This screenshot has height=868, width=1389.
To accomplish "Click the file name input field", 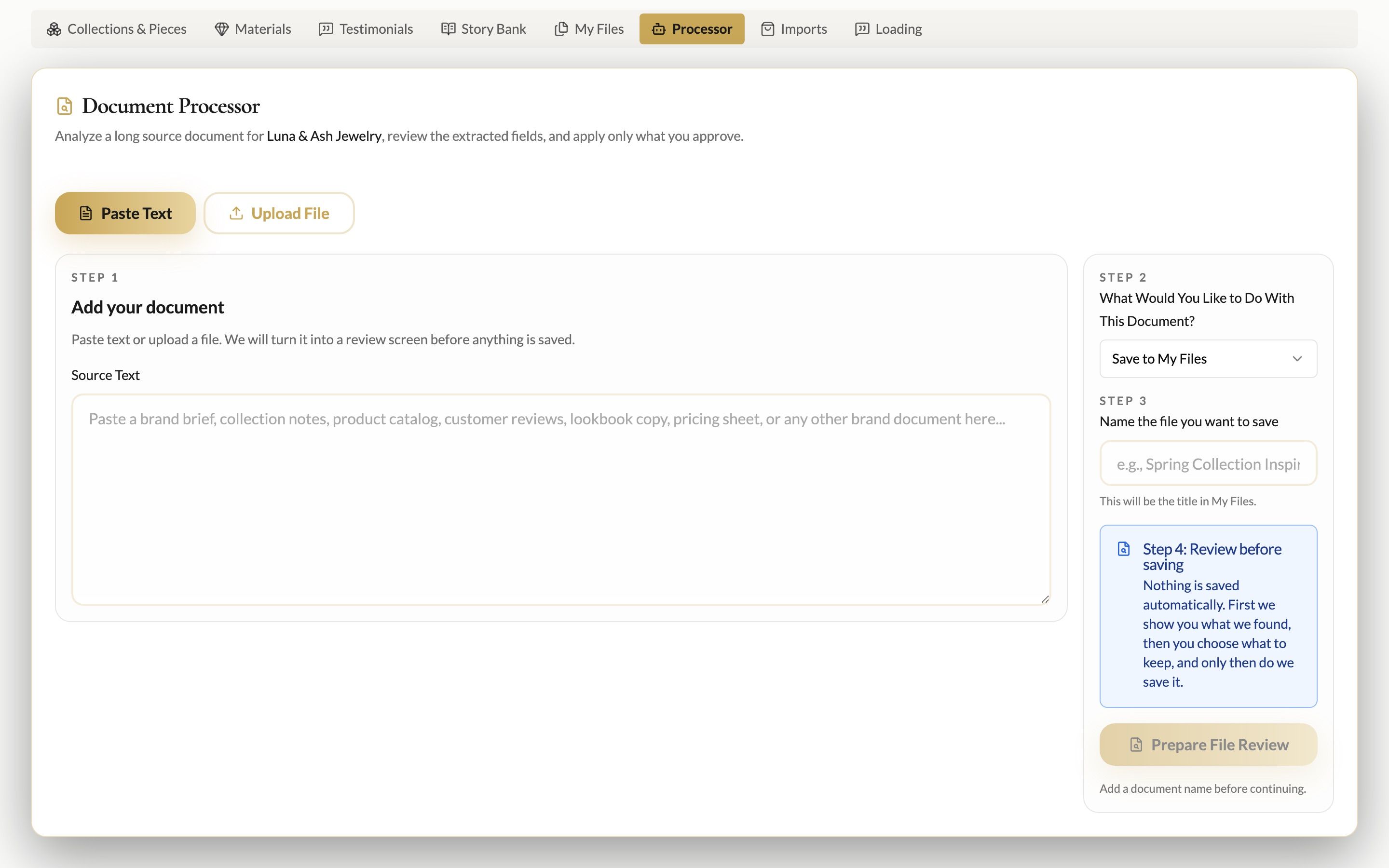I will [1208, 463].
